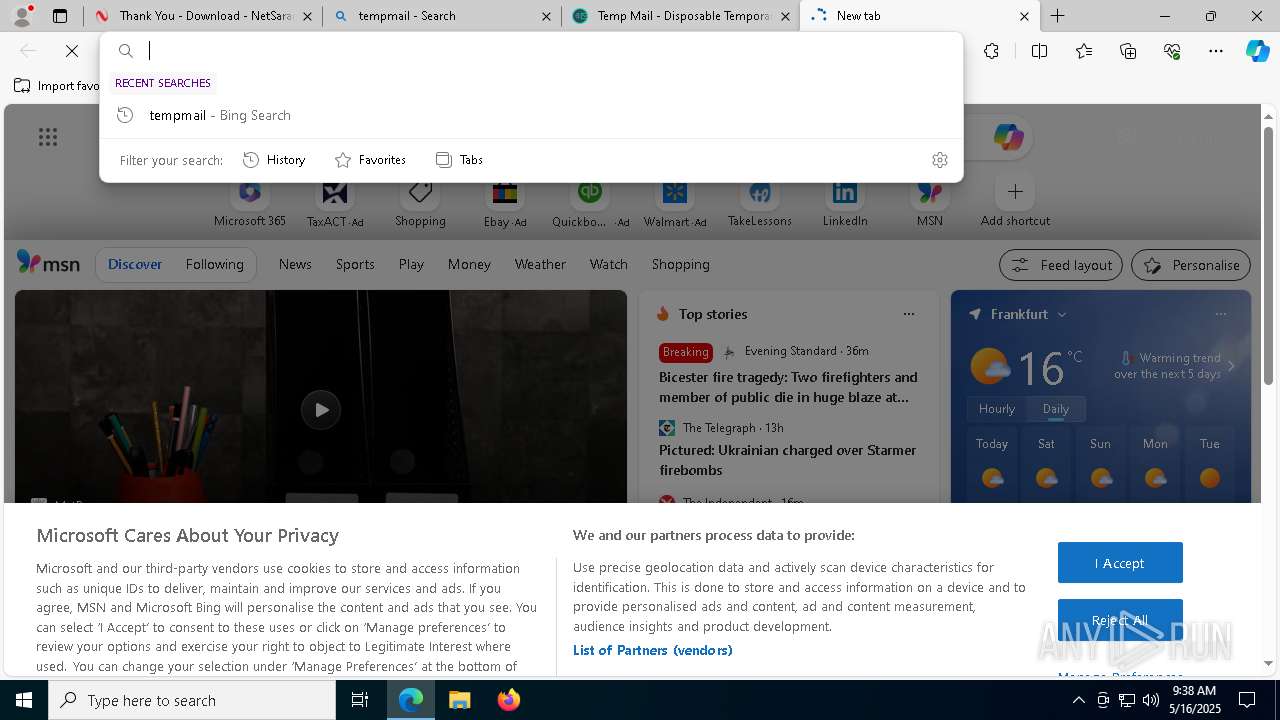Image resolution: width=1280 pixels, height=720 pixels.
Task: Switch the weather forecast to Hourly
Action: click(997, 409)
